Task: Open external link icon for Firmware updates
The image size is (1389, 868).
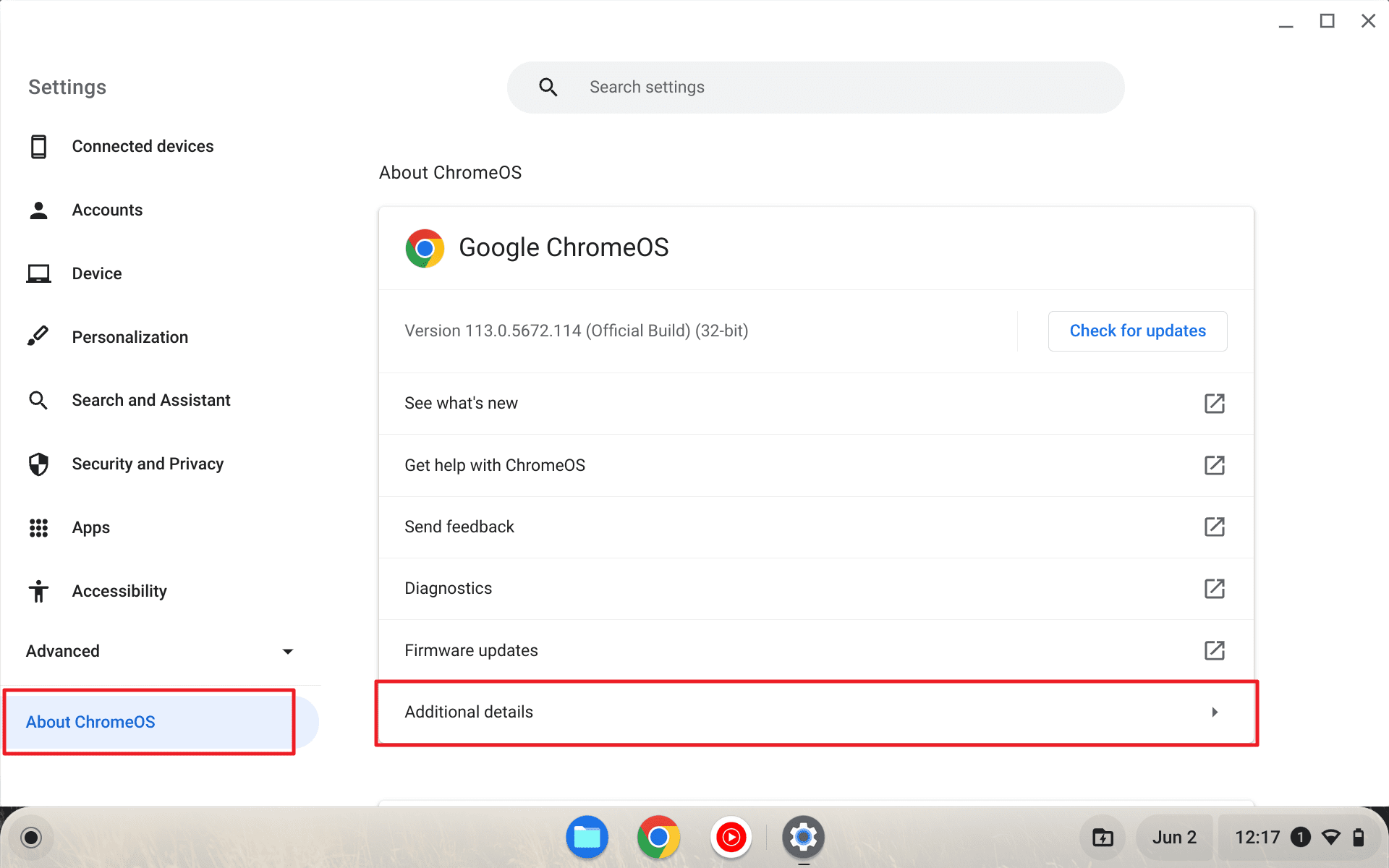Action: [1214, 650]
